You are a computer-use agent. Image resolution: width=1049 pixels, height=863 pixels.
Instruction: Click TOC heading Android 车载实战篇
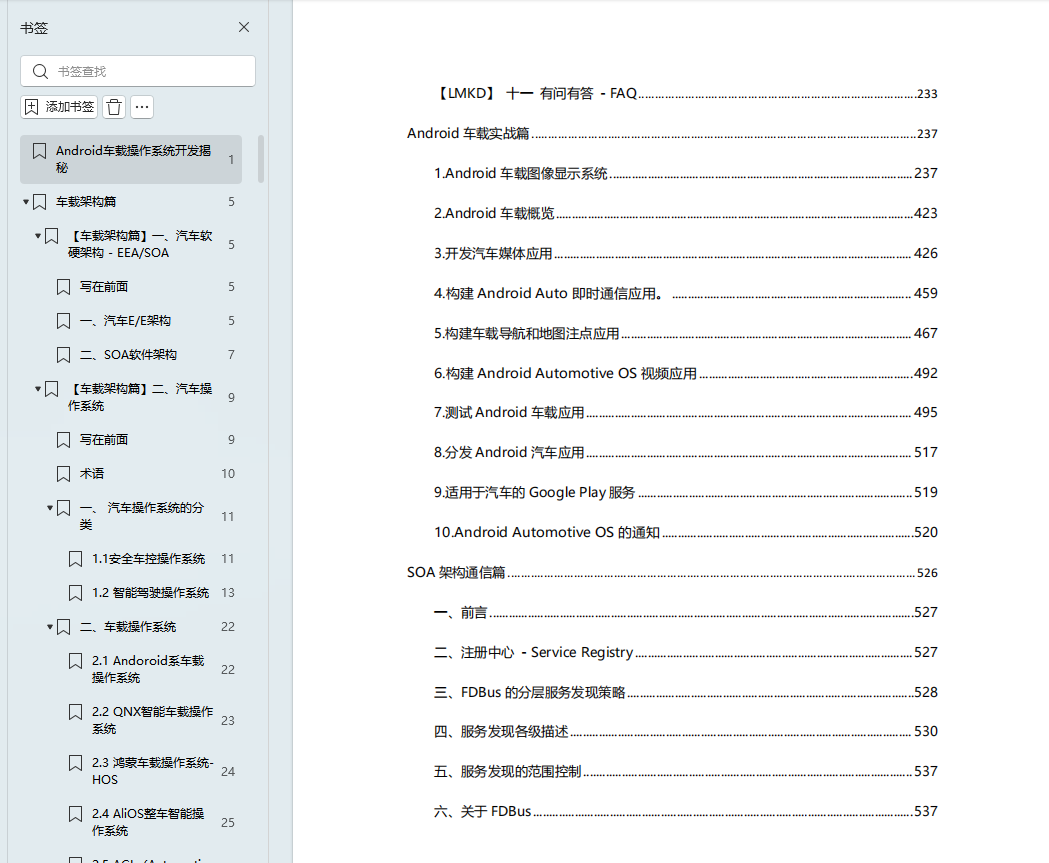click(672, 134)
